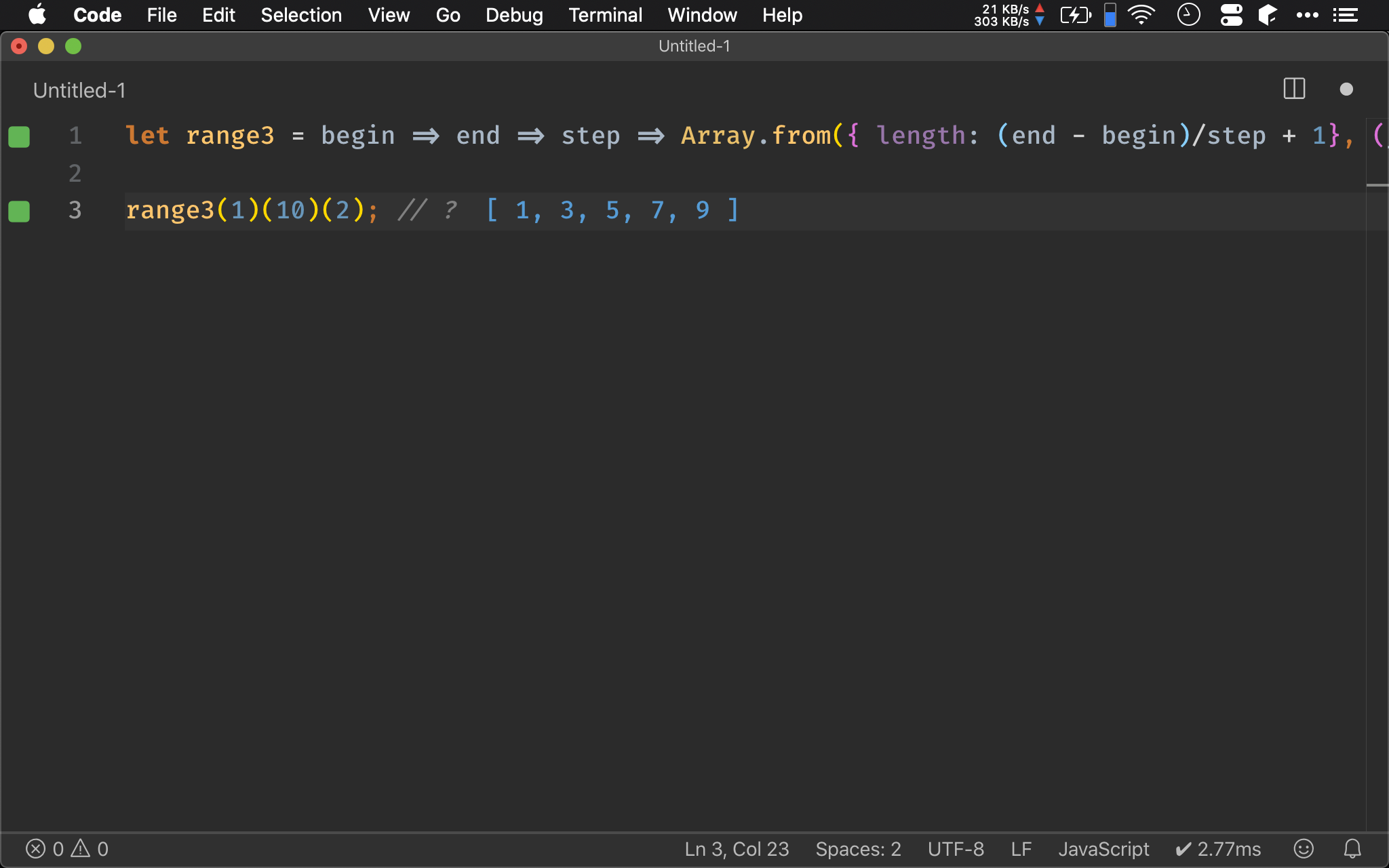The width and height of the screenshot is (1389, 868).
Task: Open the Debug menu
Action: (514, 15)
